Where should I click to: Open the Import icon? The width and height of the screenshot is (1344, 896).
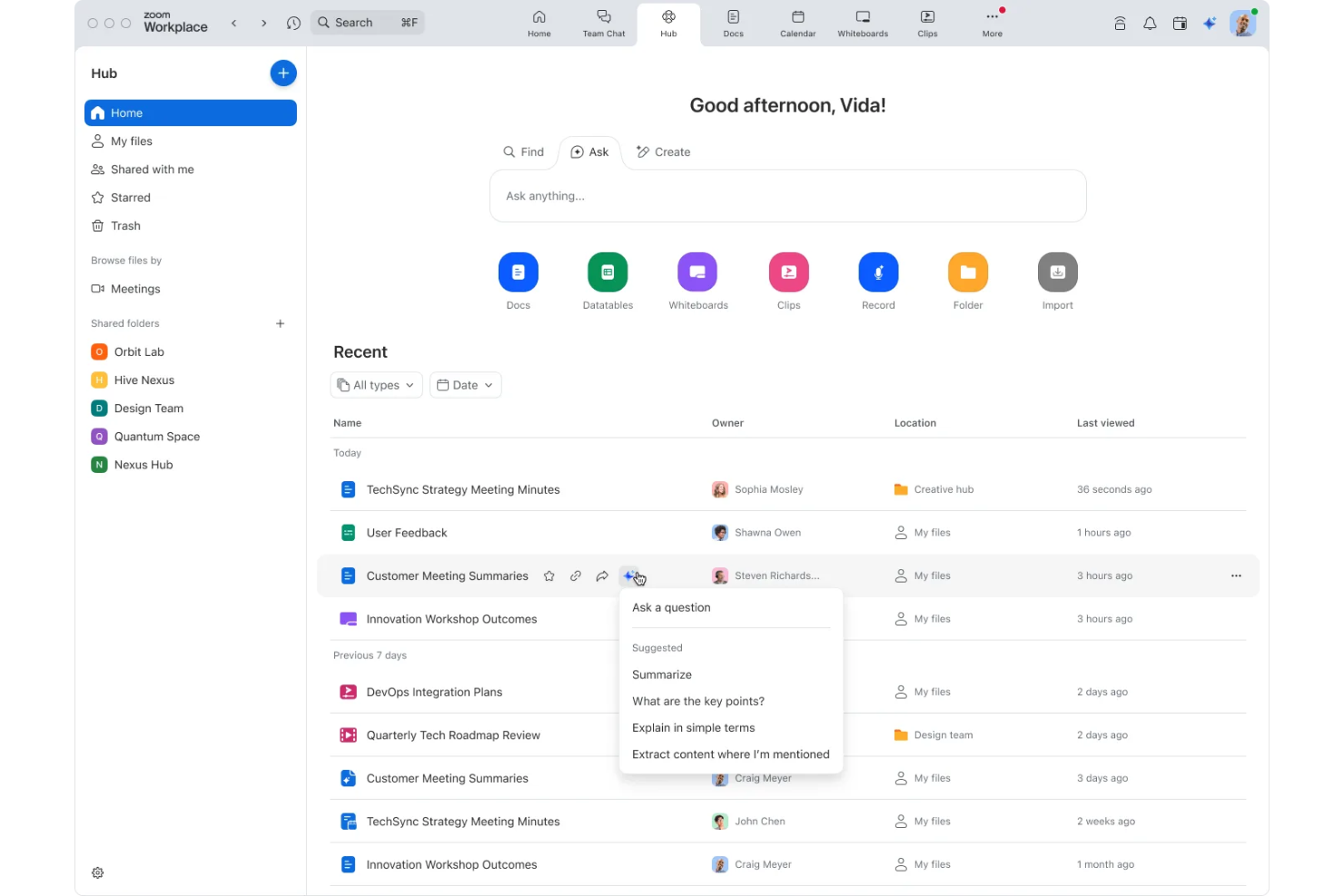click(x=1057, y=271)
